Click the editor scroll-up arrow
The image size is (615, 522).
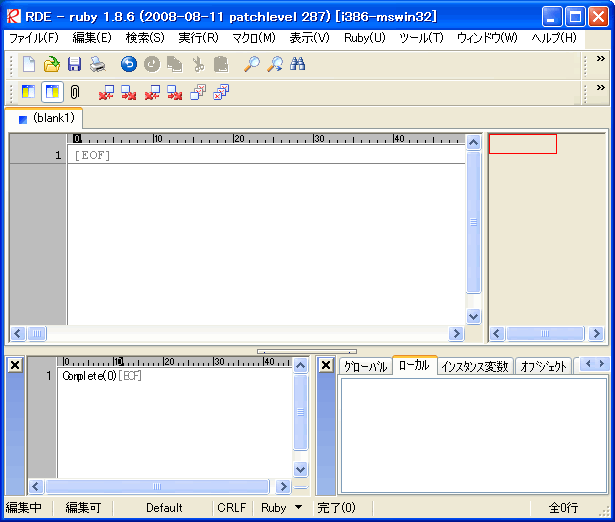tap(473, 143)
